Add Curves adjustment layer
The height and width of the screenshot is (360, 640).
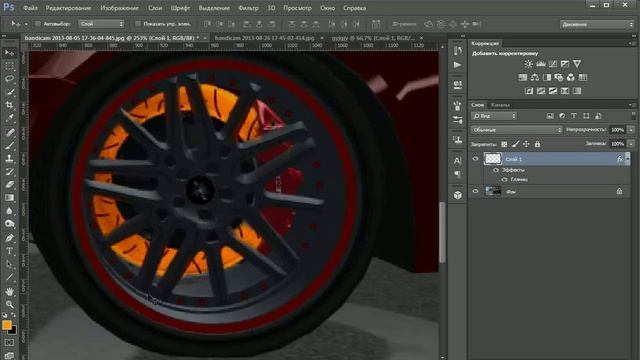coord(553,64)
